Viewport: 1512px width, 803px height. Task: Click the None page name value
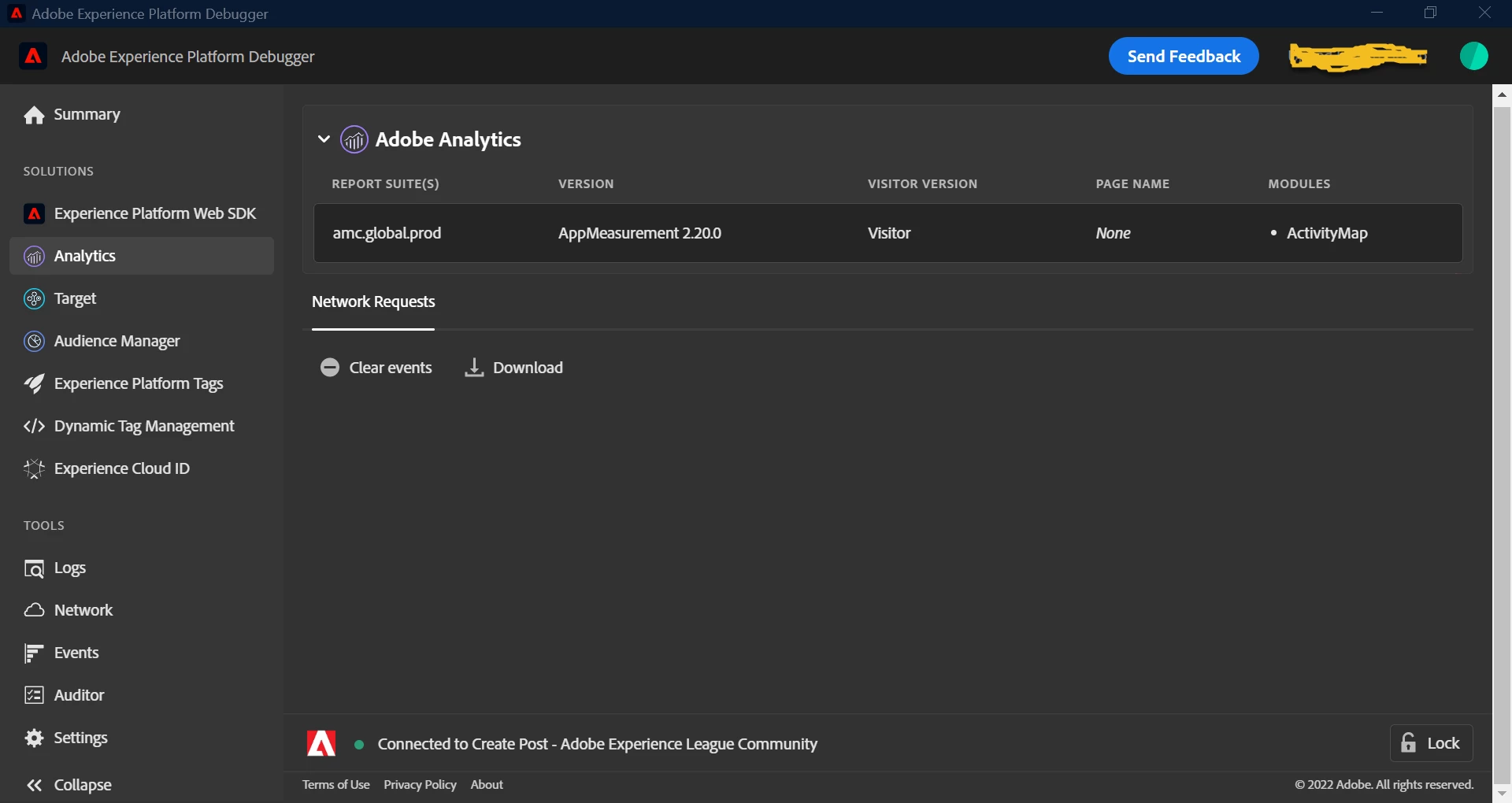1113,233
